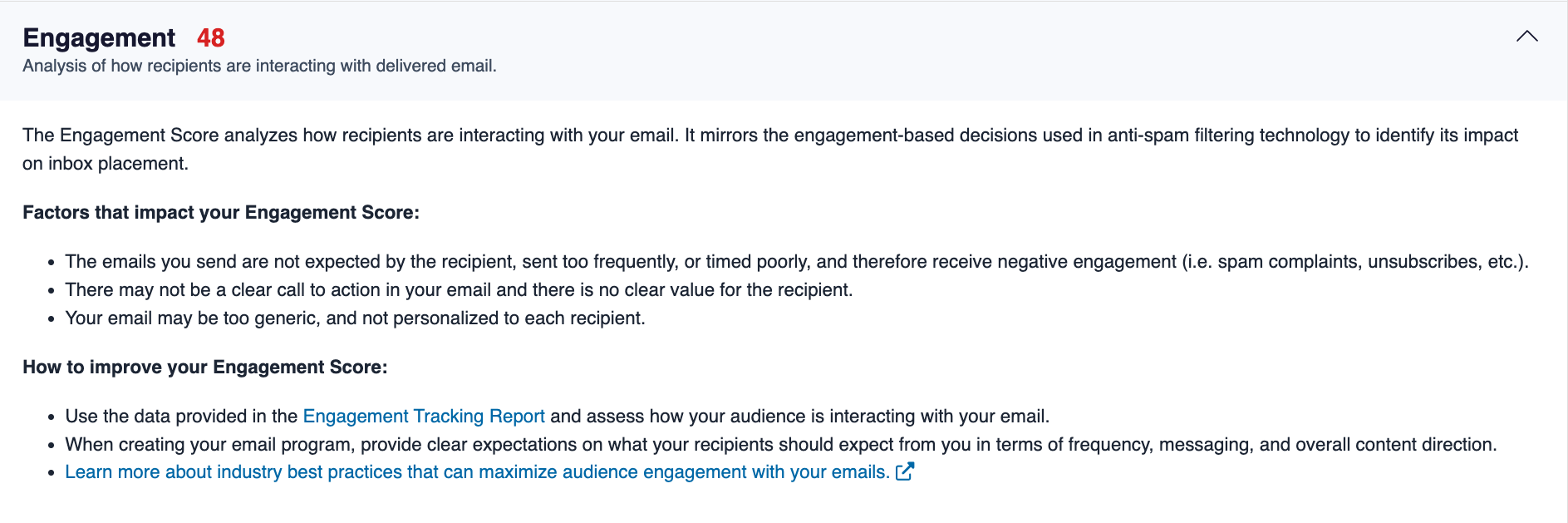Open the industry best practices link
The height and width of the screenshot is (523, 1568).
(477, 472)
